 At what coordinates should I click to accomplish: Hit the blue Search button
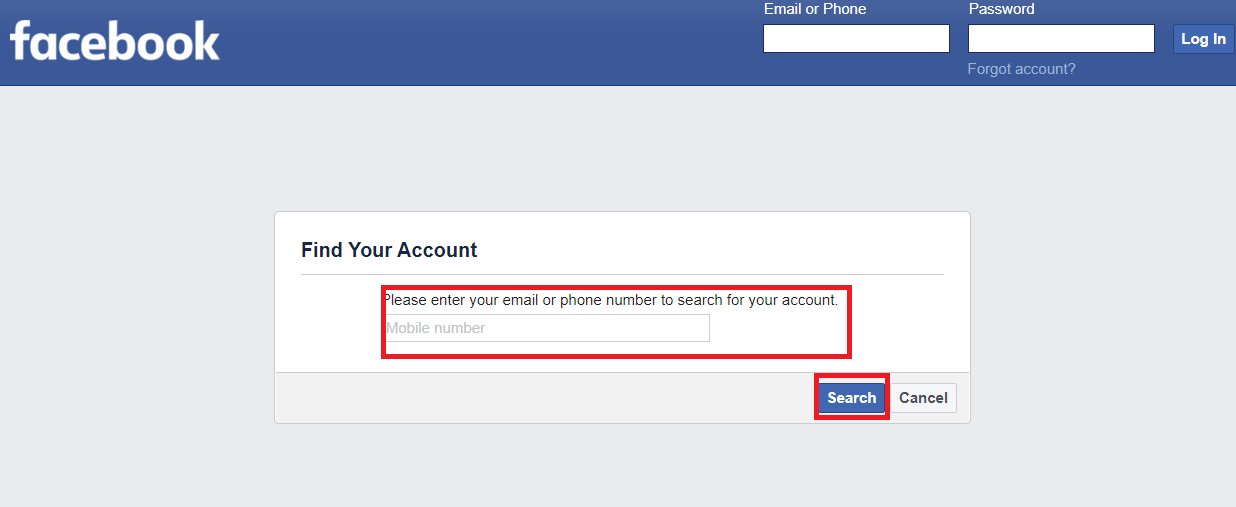(851, 398)
